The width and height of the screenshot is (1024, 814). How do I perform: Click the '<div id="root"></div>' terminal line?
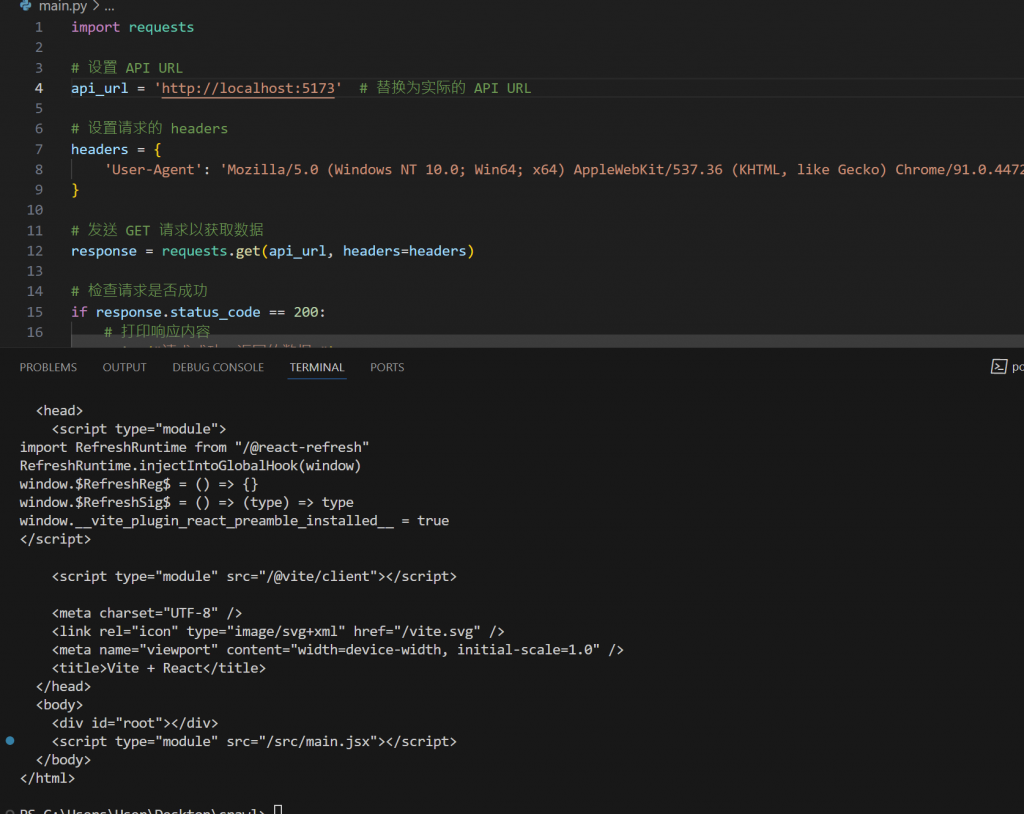pos(135,723)
